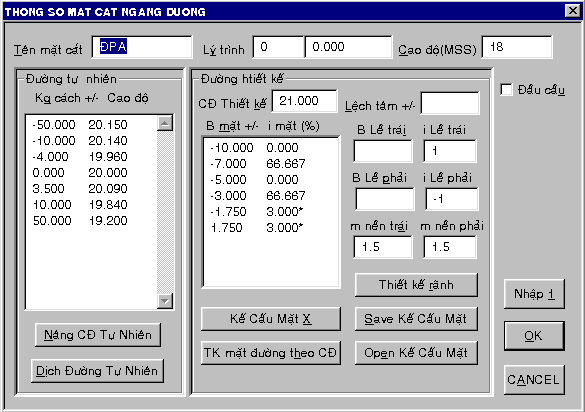Image resolution: width=585 pixels, height=412 pixels.
Task: Click the Cao độ(MSS) input field
Action: click(517, 47)
